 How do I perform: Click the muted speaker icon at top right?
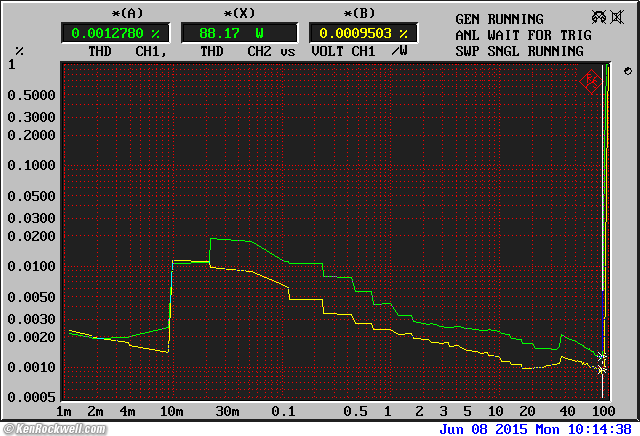click(x=622, y=17)
